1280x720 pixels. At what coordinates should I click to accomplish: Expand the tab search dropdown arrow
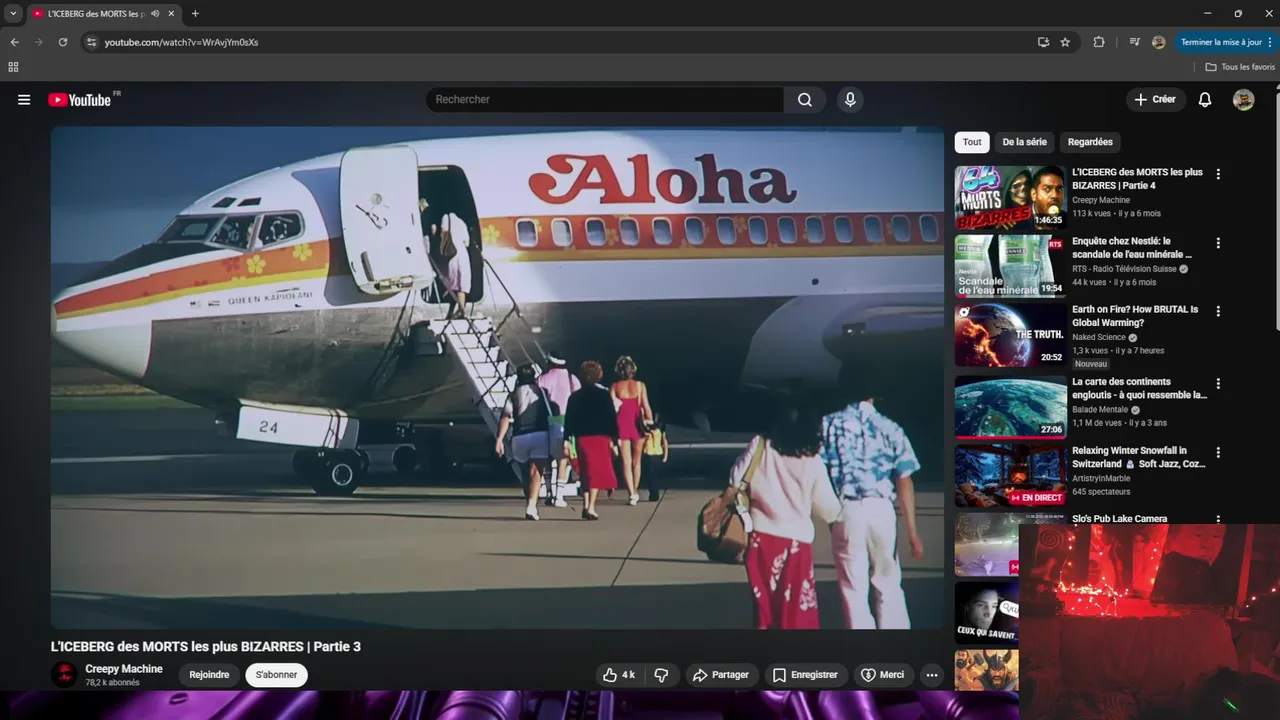tap(13, 14)
